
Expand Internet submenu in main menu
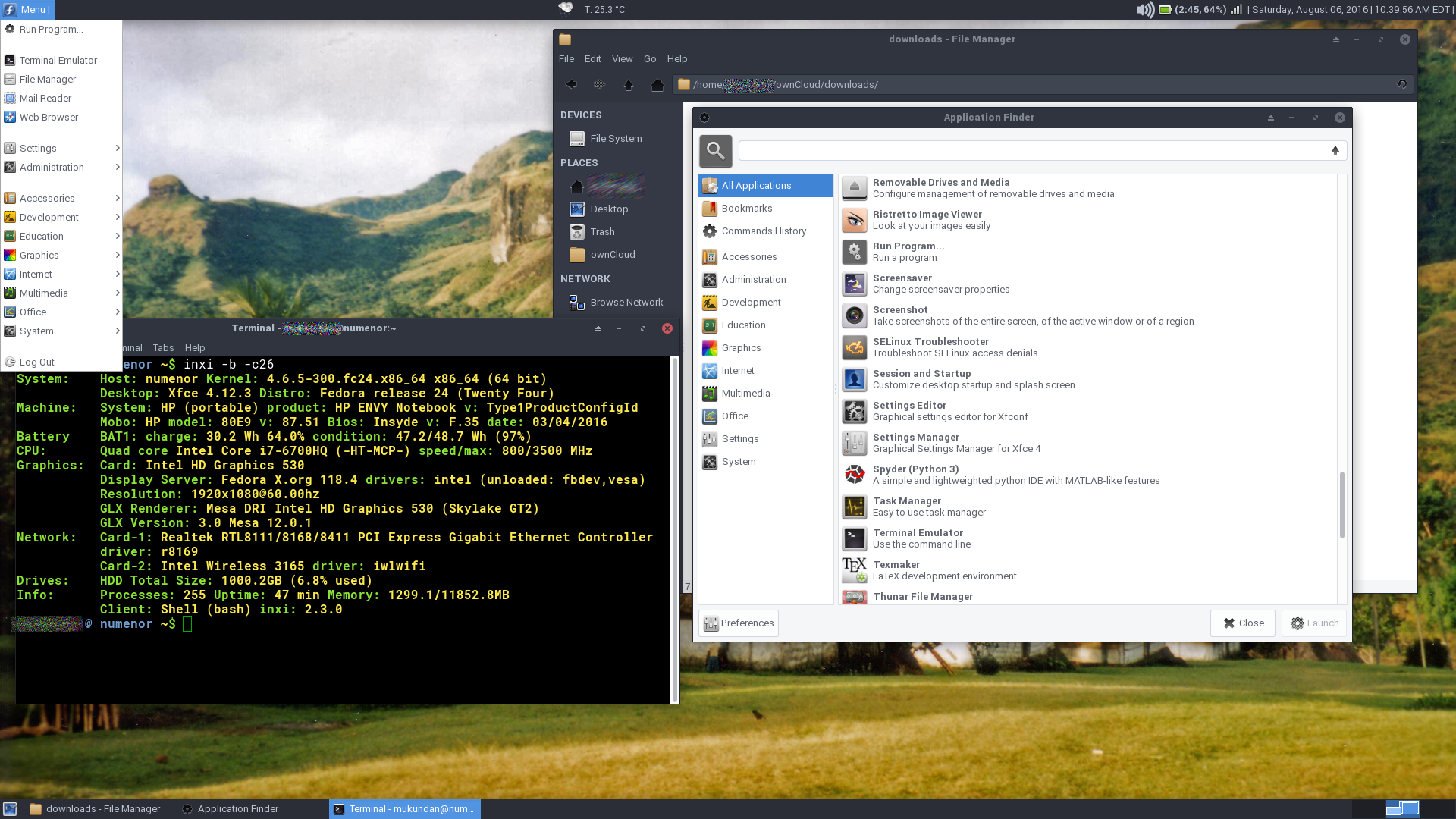(61, 274)
